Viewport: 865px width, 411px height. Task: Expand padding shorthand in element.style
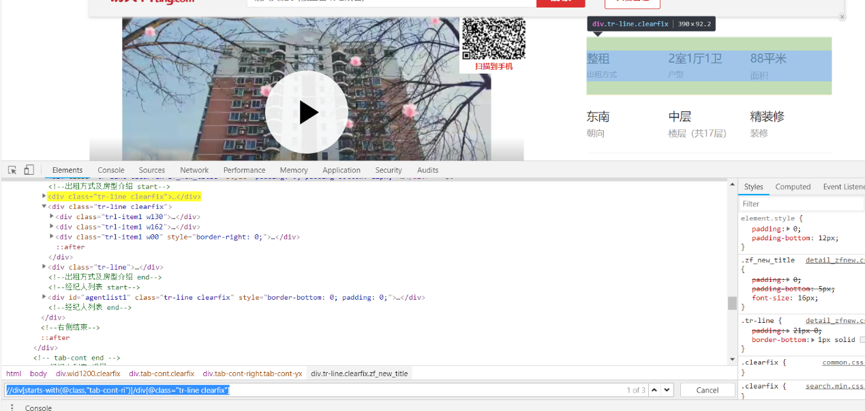pos(788,228)
